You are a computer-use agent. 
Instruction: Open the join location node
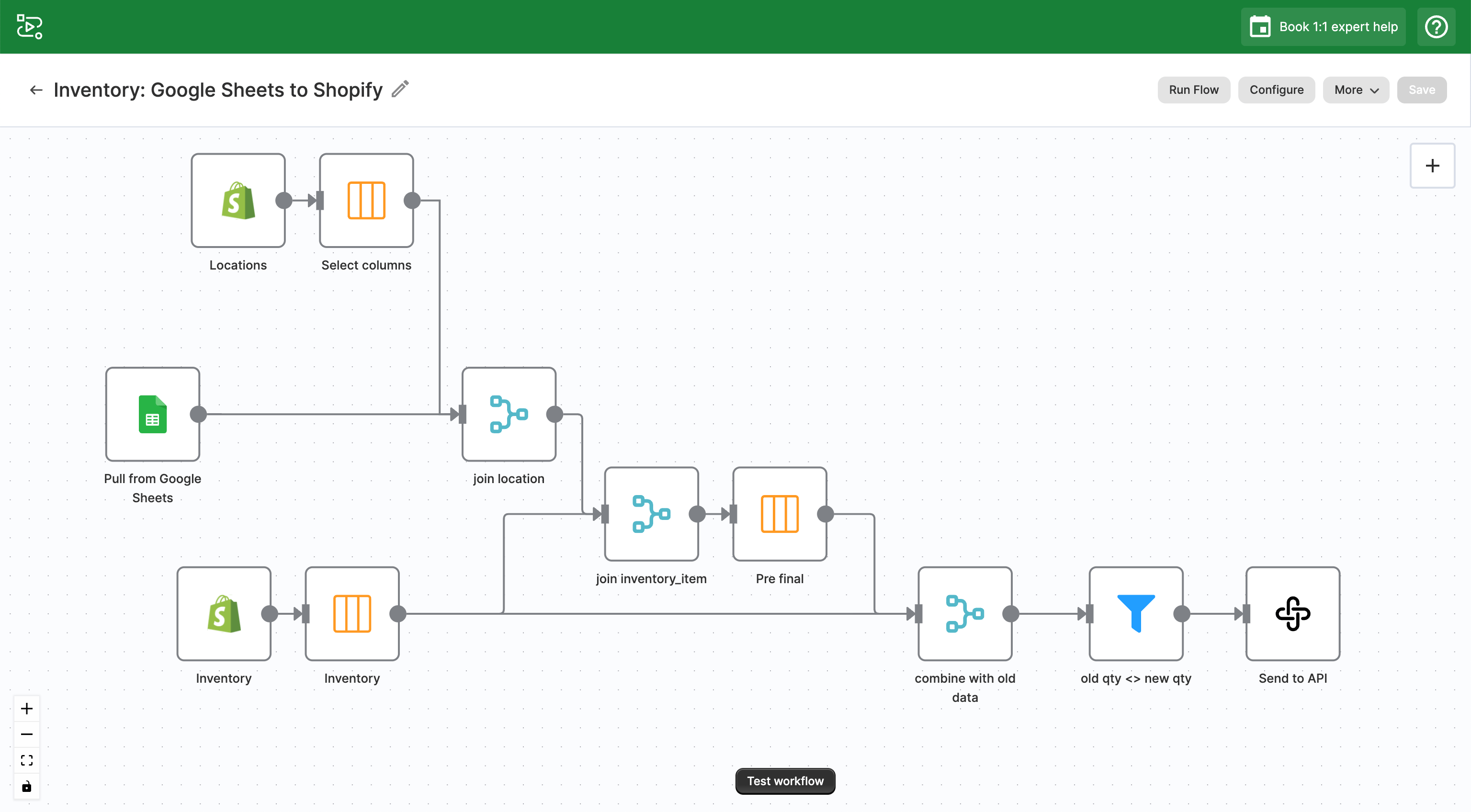[x=508, y=414]
